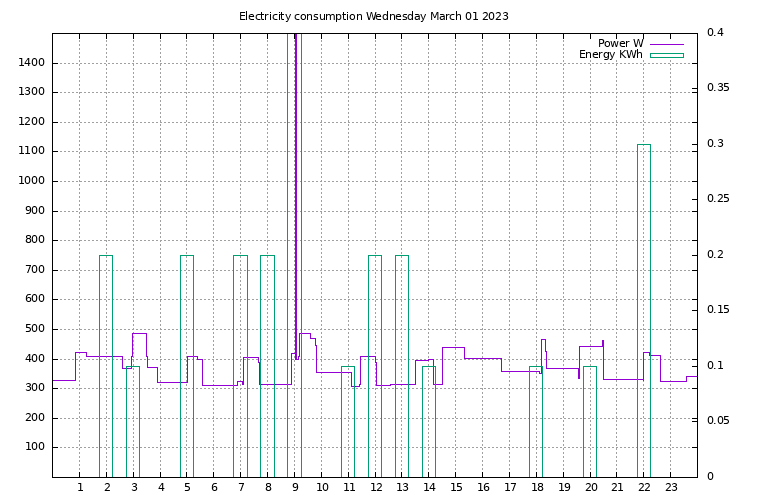
Task: Click the green Energy KWh legend box sample
Action: [667, 55]
